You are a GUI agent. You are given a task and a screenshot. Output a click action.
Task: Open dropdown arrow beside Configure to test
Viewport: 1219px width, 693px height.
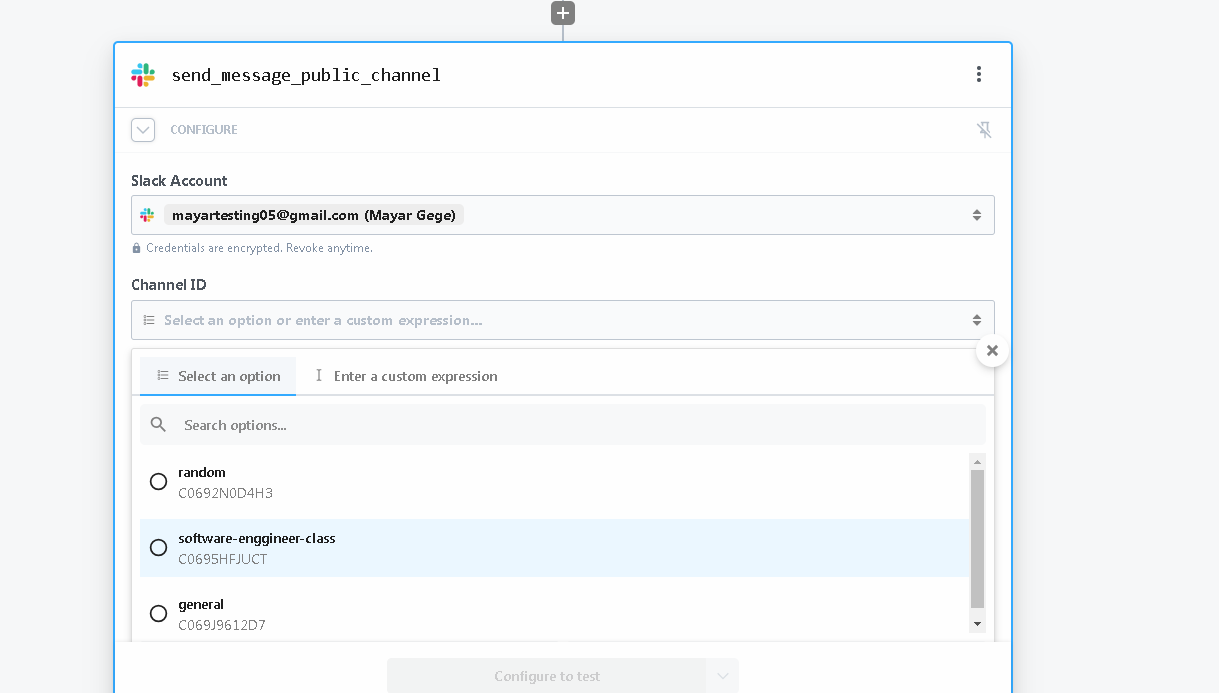point(722,676)
